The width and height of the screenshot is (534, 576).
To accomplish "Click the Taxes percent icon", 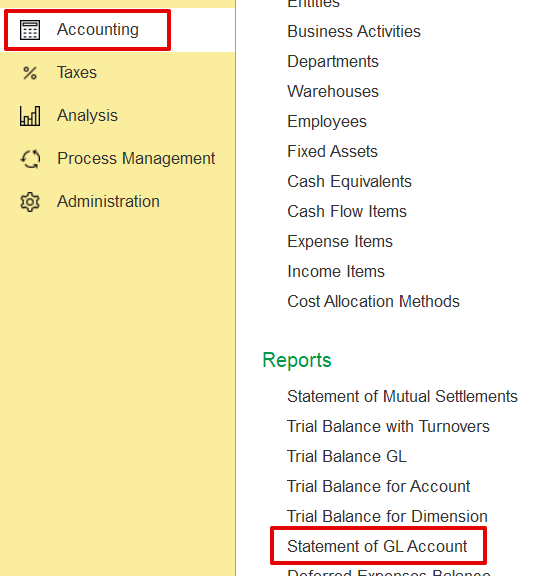I will tap(30, 73).
